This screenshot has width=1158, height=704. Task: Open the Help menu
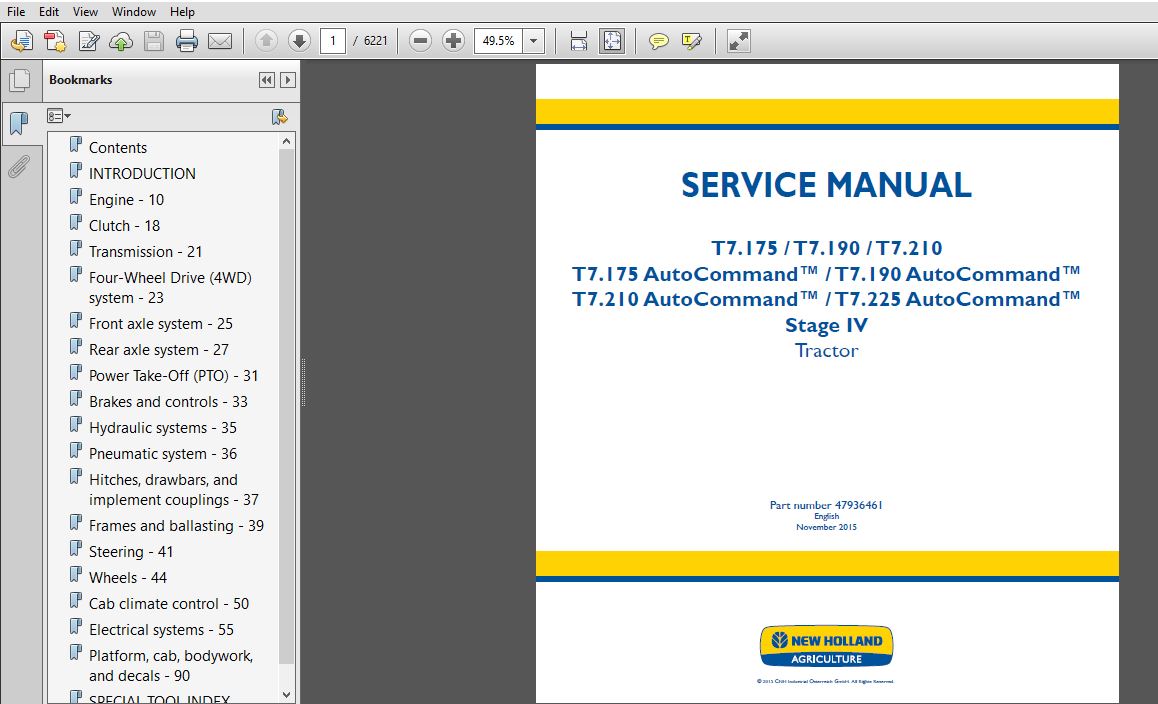point(182,12)
